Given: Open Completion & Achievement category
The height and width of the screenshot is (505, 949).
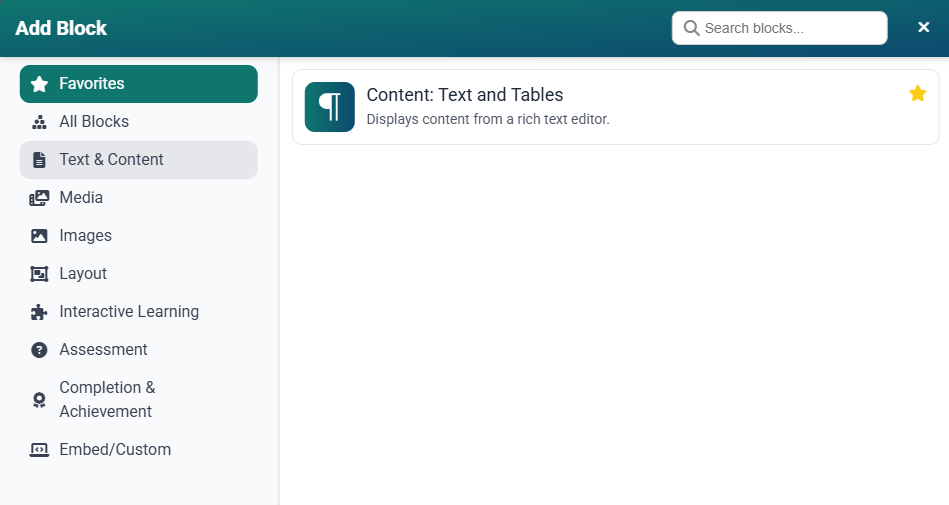Looking at the screenshot, I should (139, 400).
